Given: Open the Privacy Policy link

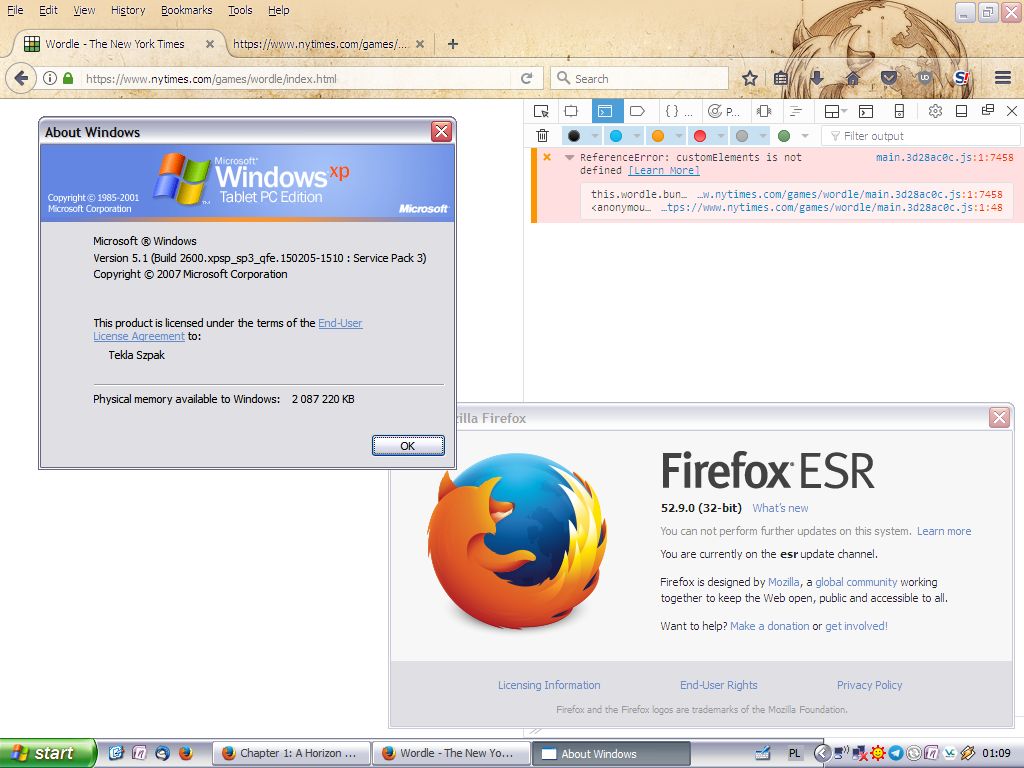Looking at the screenshot, I should [869, 685].
